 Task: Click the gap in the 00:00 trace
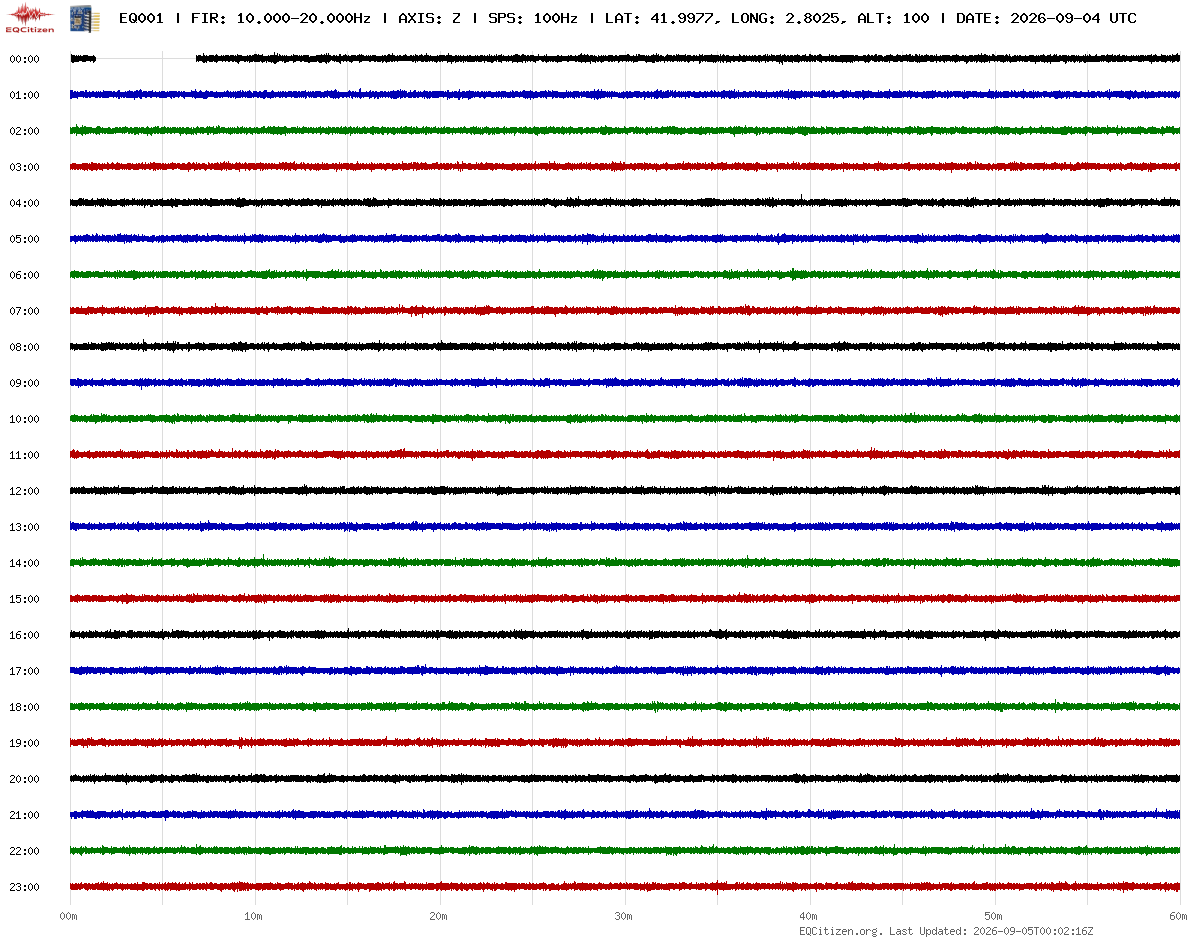(x=146, y=59)
